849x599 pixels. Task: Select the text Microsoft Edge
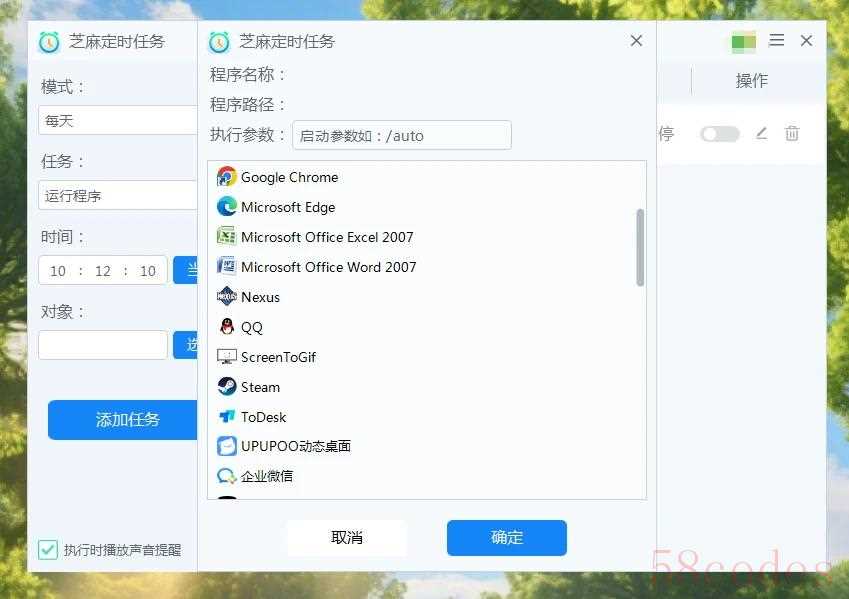(288, 207)
